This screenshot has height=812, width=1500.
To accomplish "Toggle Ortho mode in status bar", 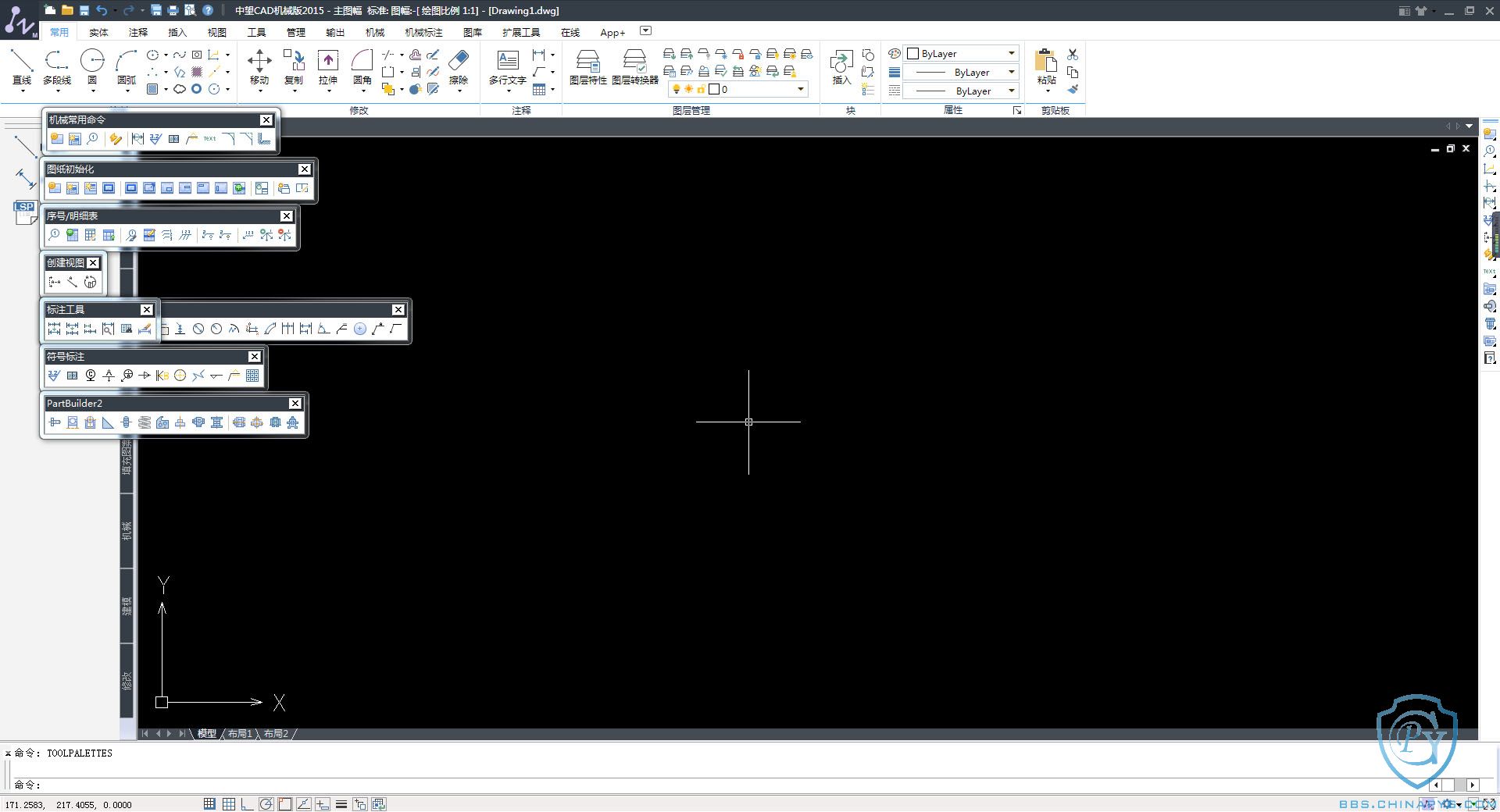I will (x=247, y=803).
